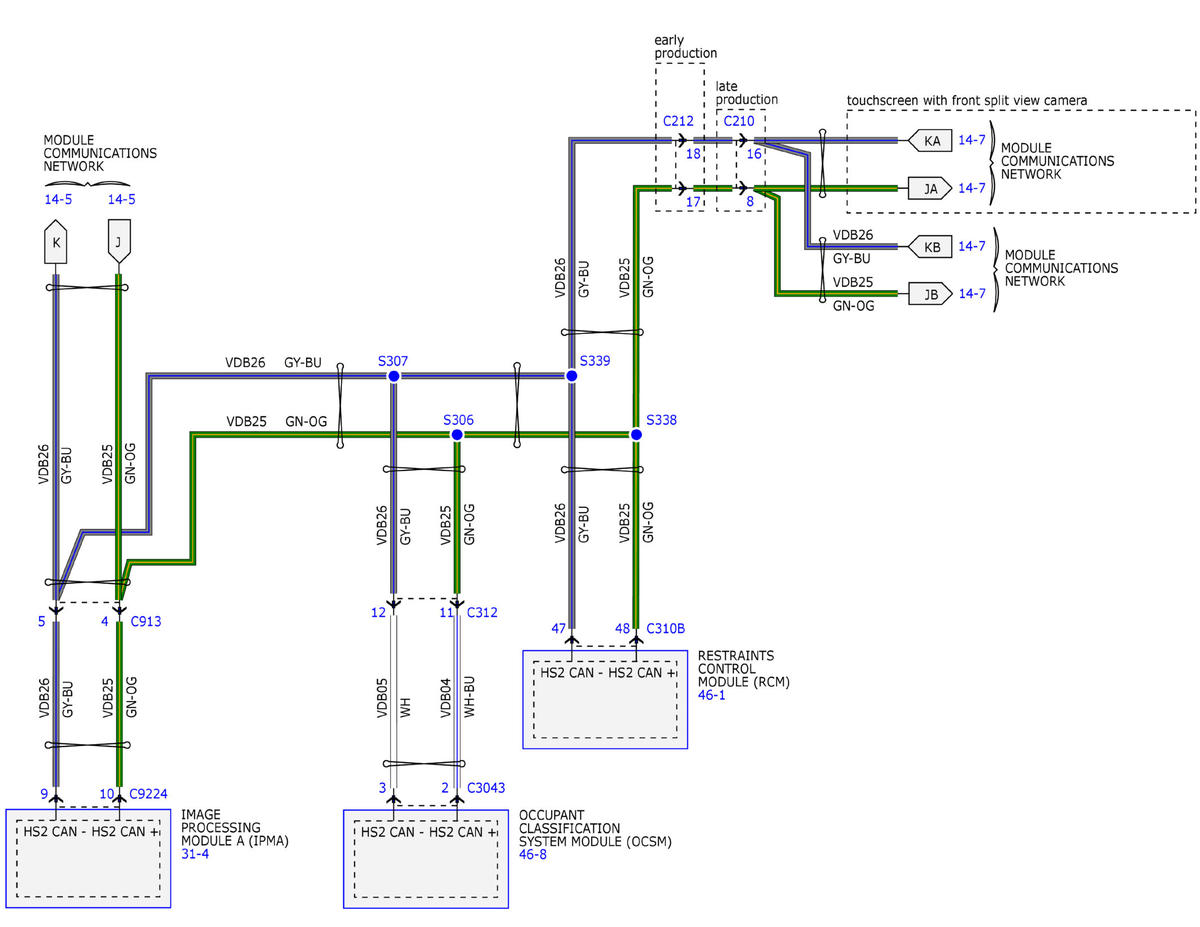Click the J off-page connector symbol
Image resolution: width=1200 pixels, height=927 pixels.
click(x=119, y=243)
